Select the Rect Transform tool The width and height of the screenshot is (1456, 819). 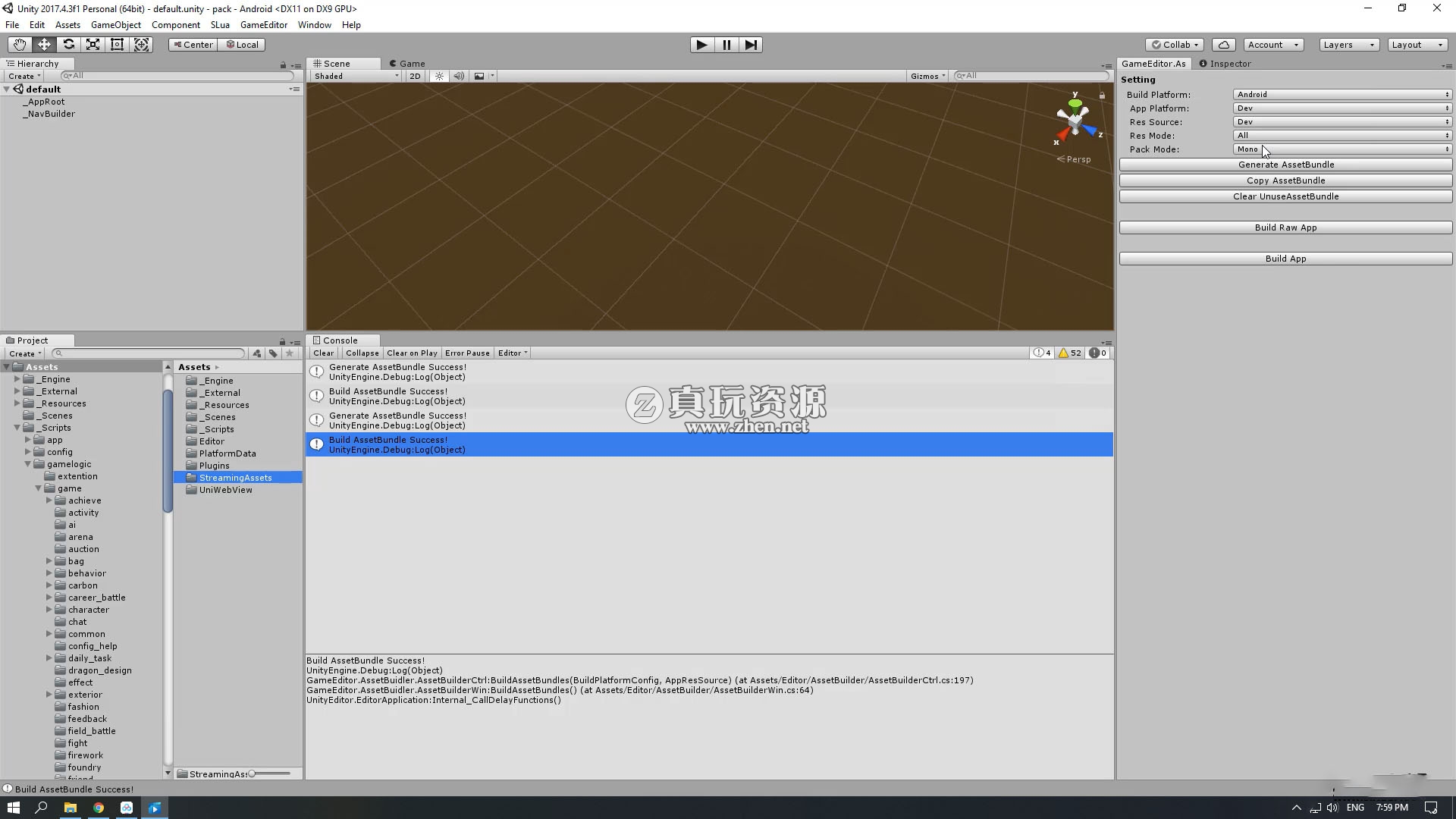[117, 45]
